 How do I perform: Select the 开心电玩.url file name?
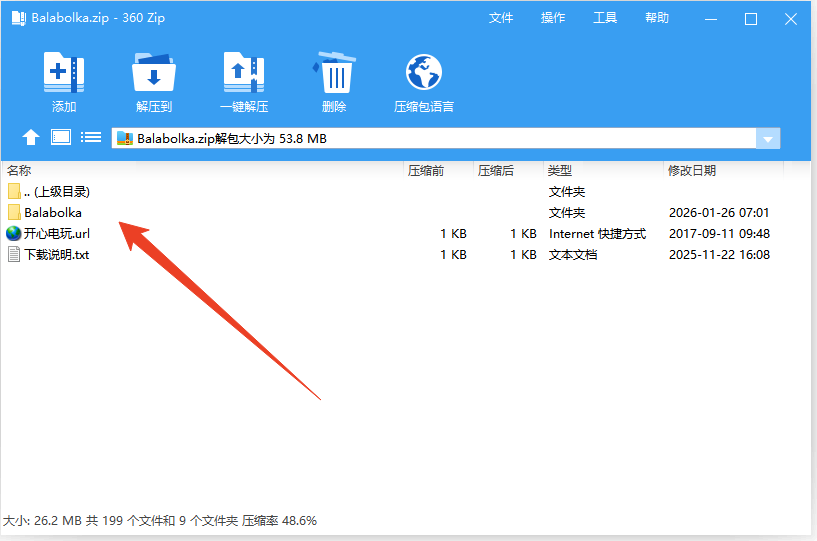point(57,233)
